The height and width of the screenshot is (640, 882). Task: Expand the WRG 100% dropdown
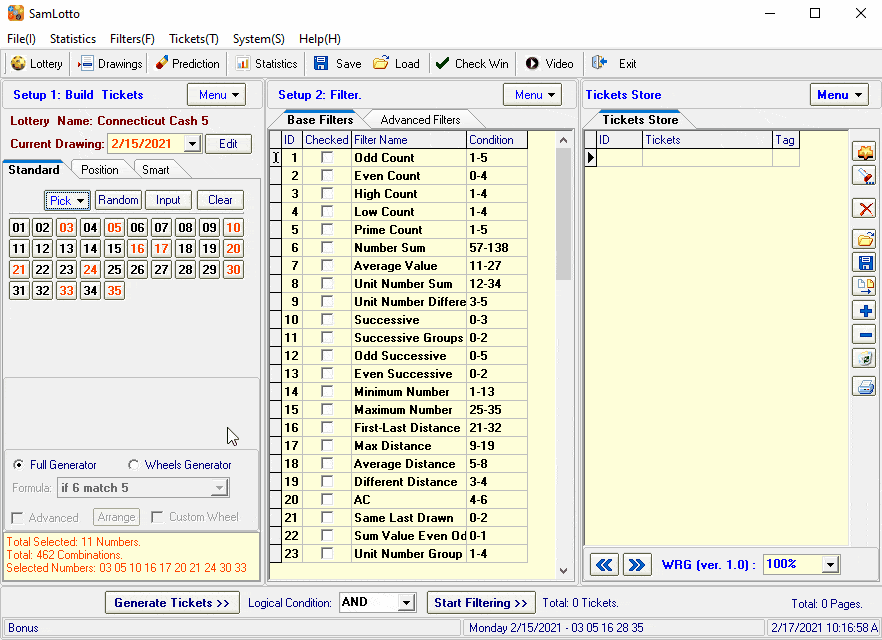(x=831, y=565)
